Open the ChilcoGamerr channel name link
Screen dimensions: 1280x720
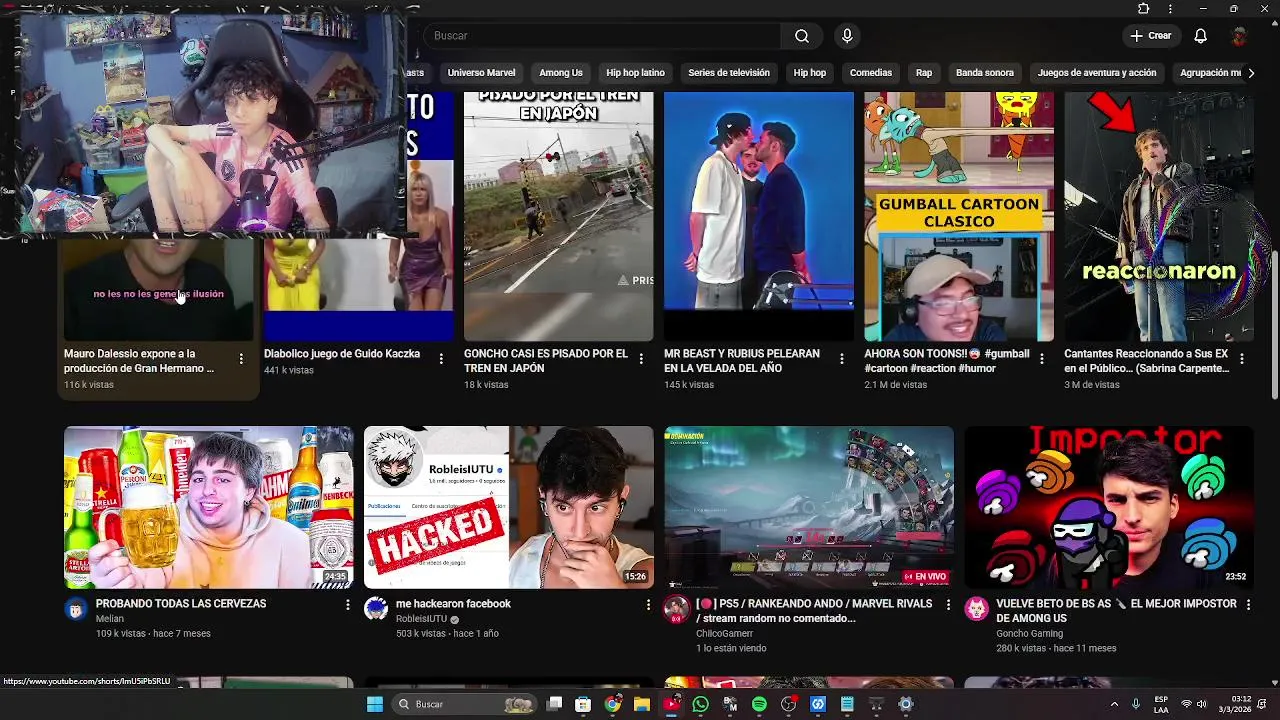725,634
